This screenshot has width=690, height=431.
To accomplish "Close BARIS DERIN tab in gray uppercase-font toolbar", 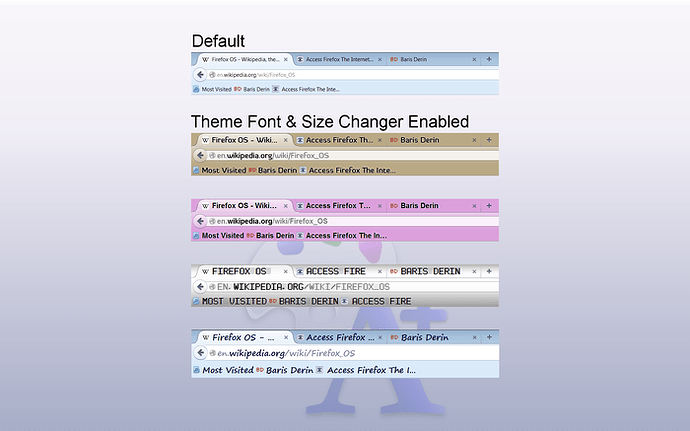I will [474, 272].
